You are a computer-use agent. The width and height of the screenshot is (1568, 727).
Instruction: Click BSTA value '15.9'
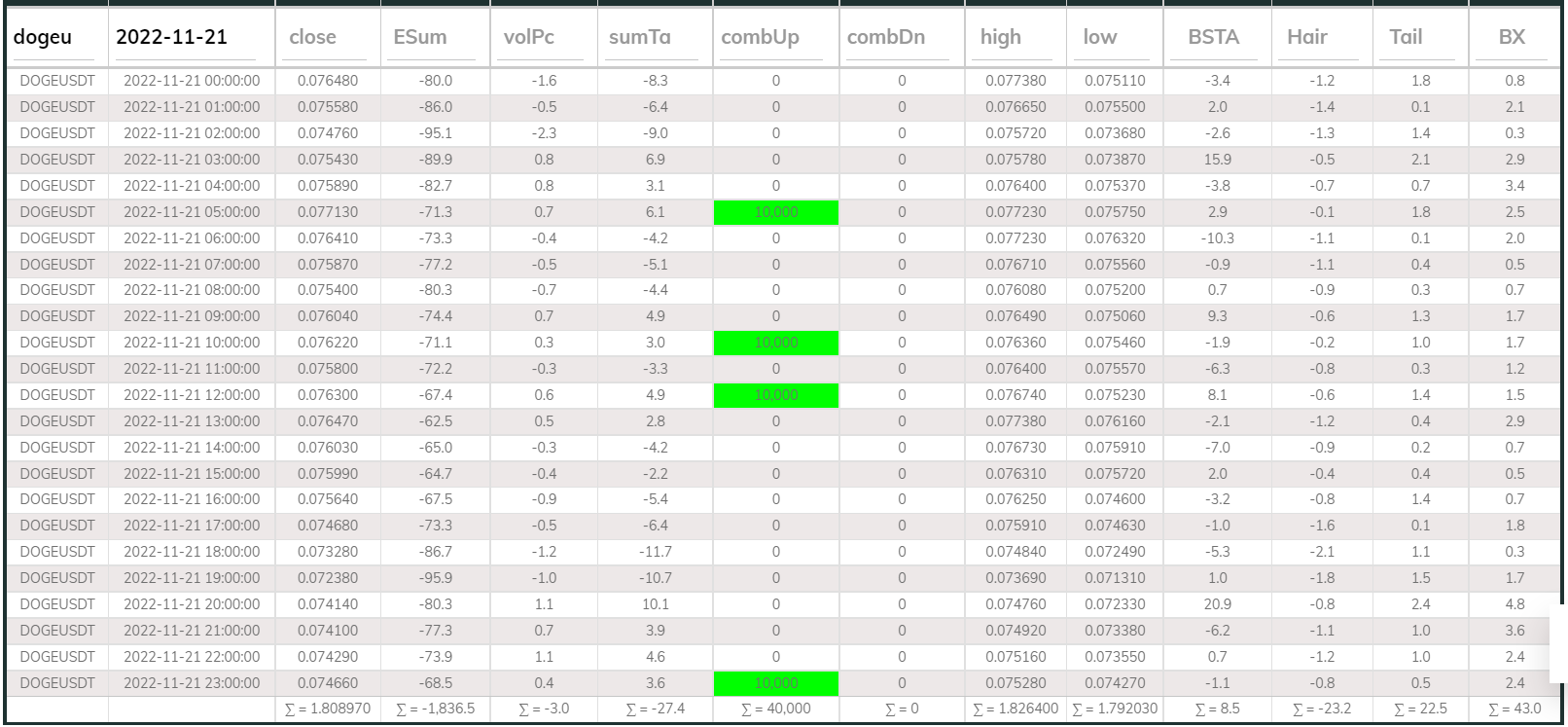1218,160
